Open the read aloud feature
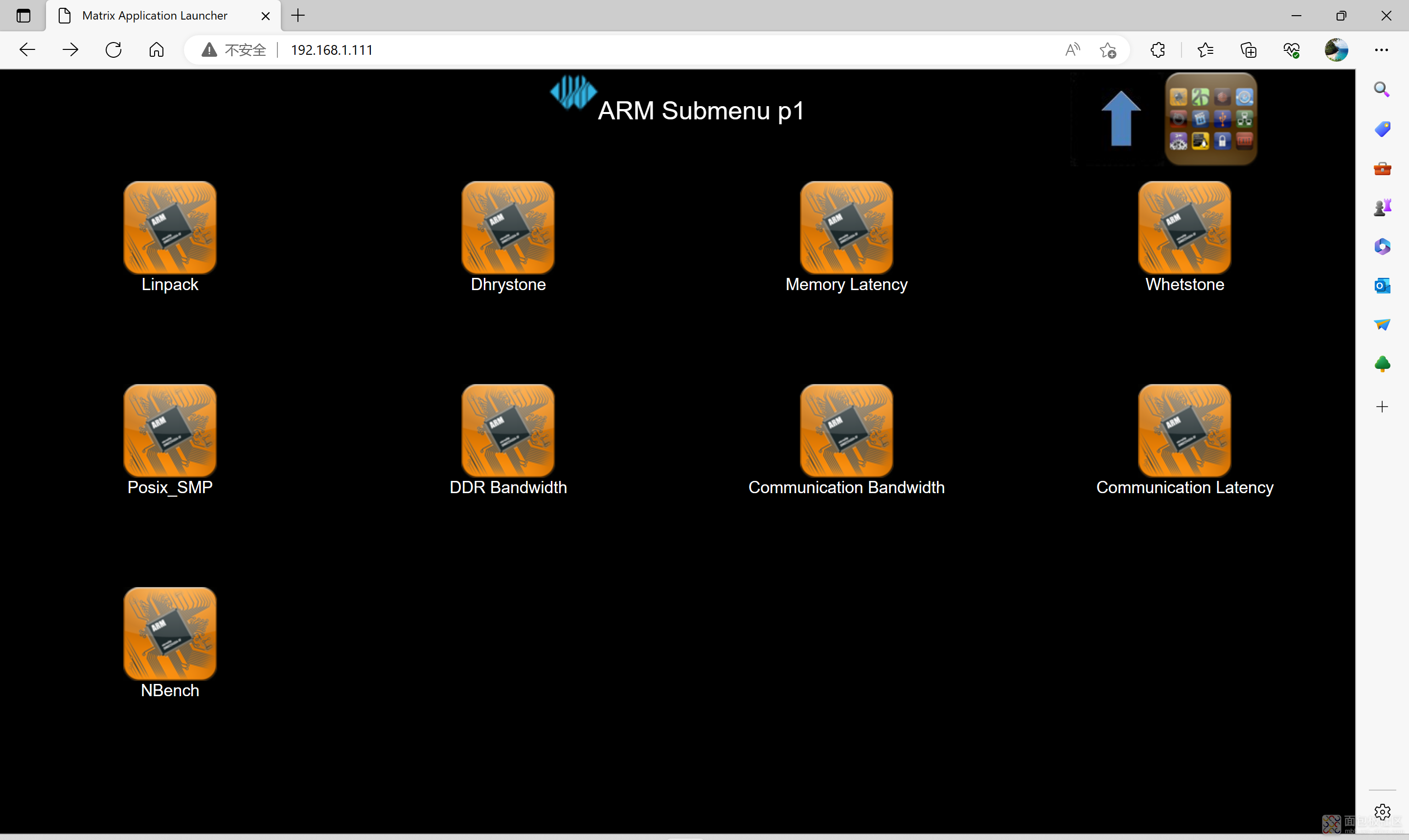Viewport: 1409px width, 840px height. coord(1072,50)
